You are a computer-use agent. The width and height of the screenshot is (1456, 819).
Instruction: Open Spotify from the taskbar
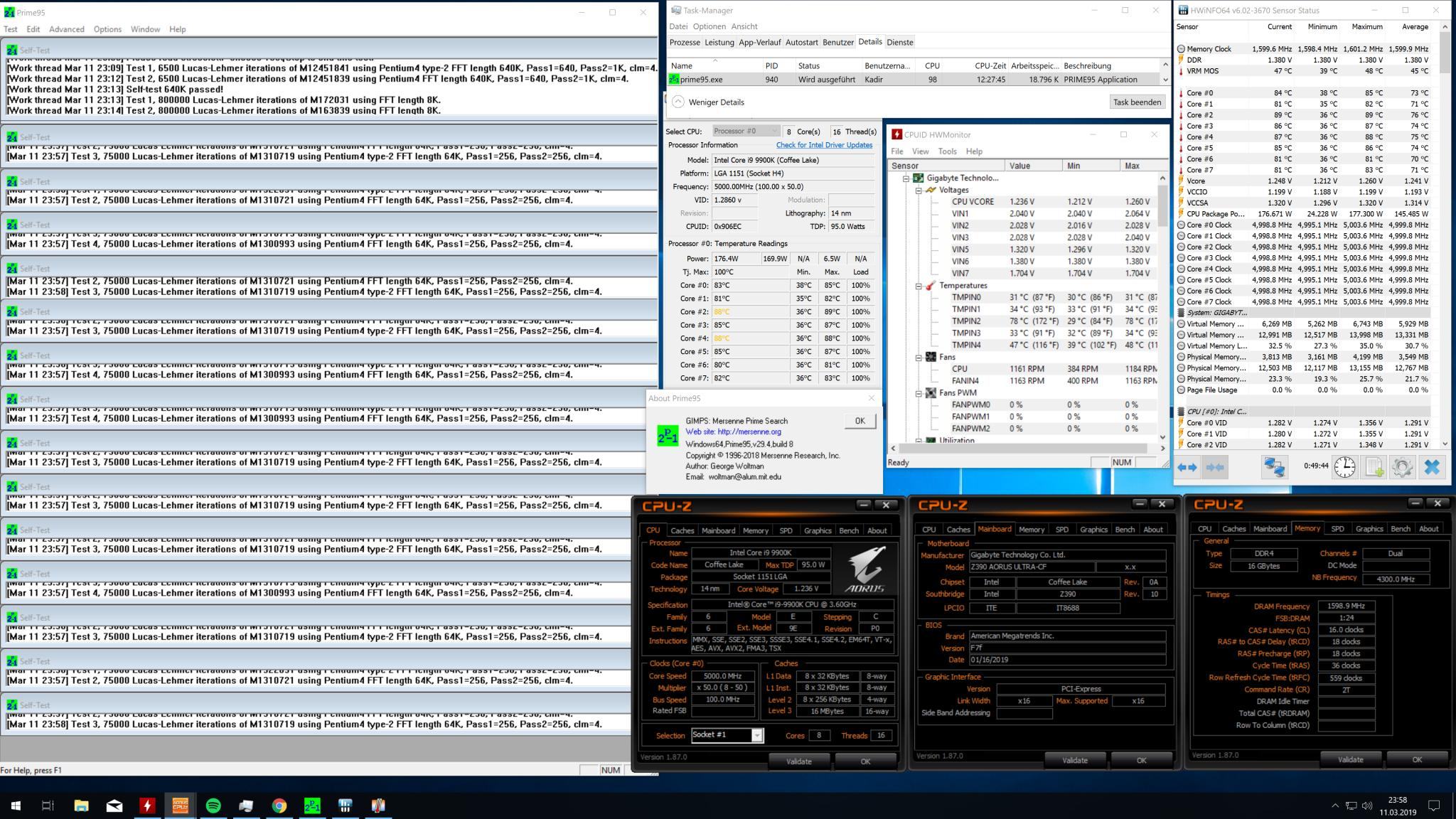click(x=213, y=805)
